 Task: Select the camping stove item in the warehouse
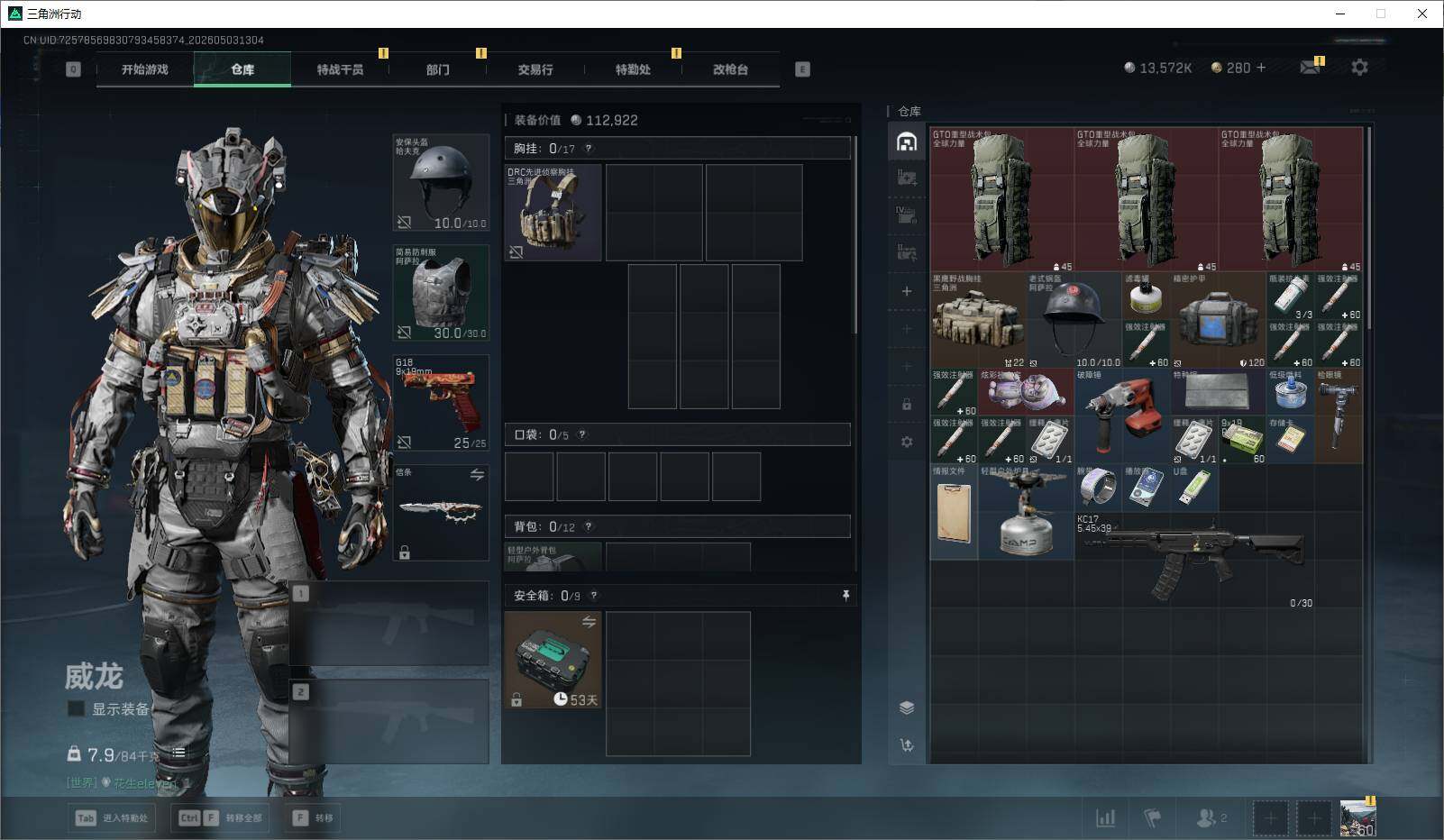(x=1027, y=512)
